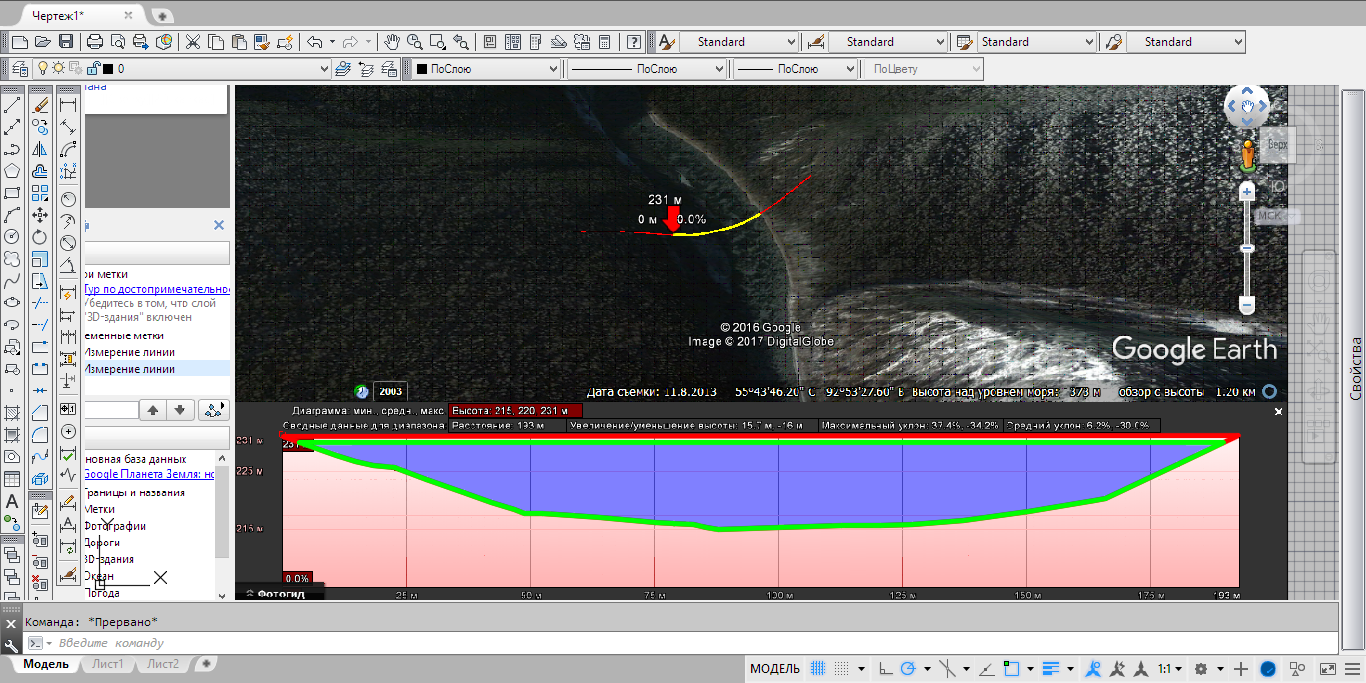Toggle 2D object snap button

[x=1012, y=669]
